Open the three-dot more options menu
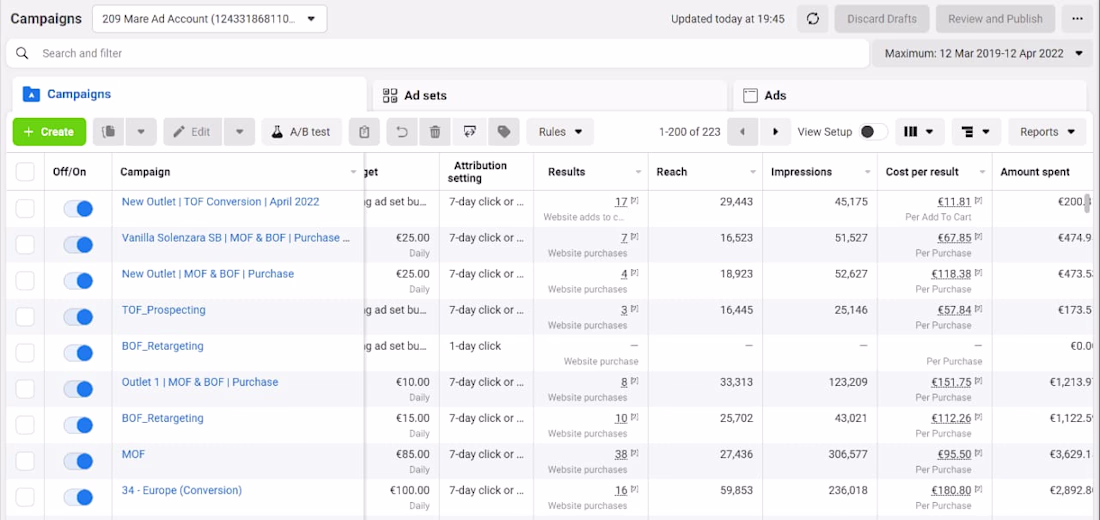This screenshot has height=520, width=1100. pyautogui.click(x=1078, y=19)
